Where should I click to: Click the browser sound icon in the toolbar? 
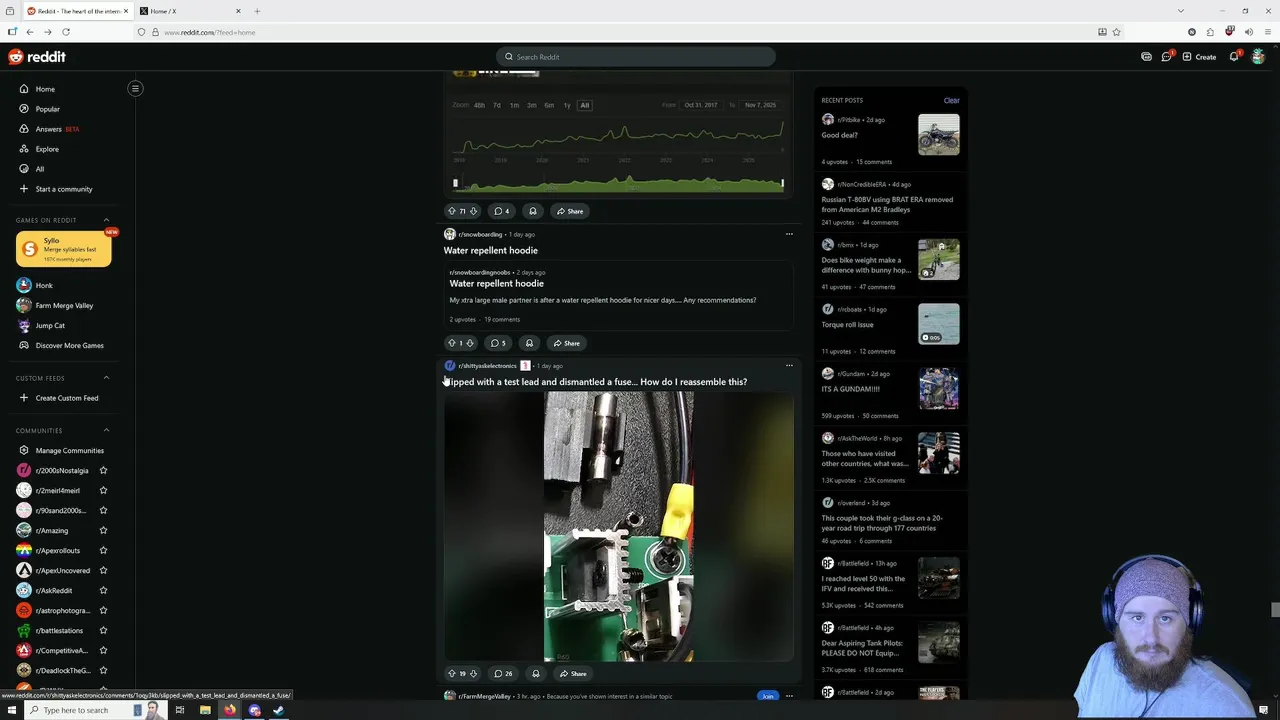[1248, 32]
